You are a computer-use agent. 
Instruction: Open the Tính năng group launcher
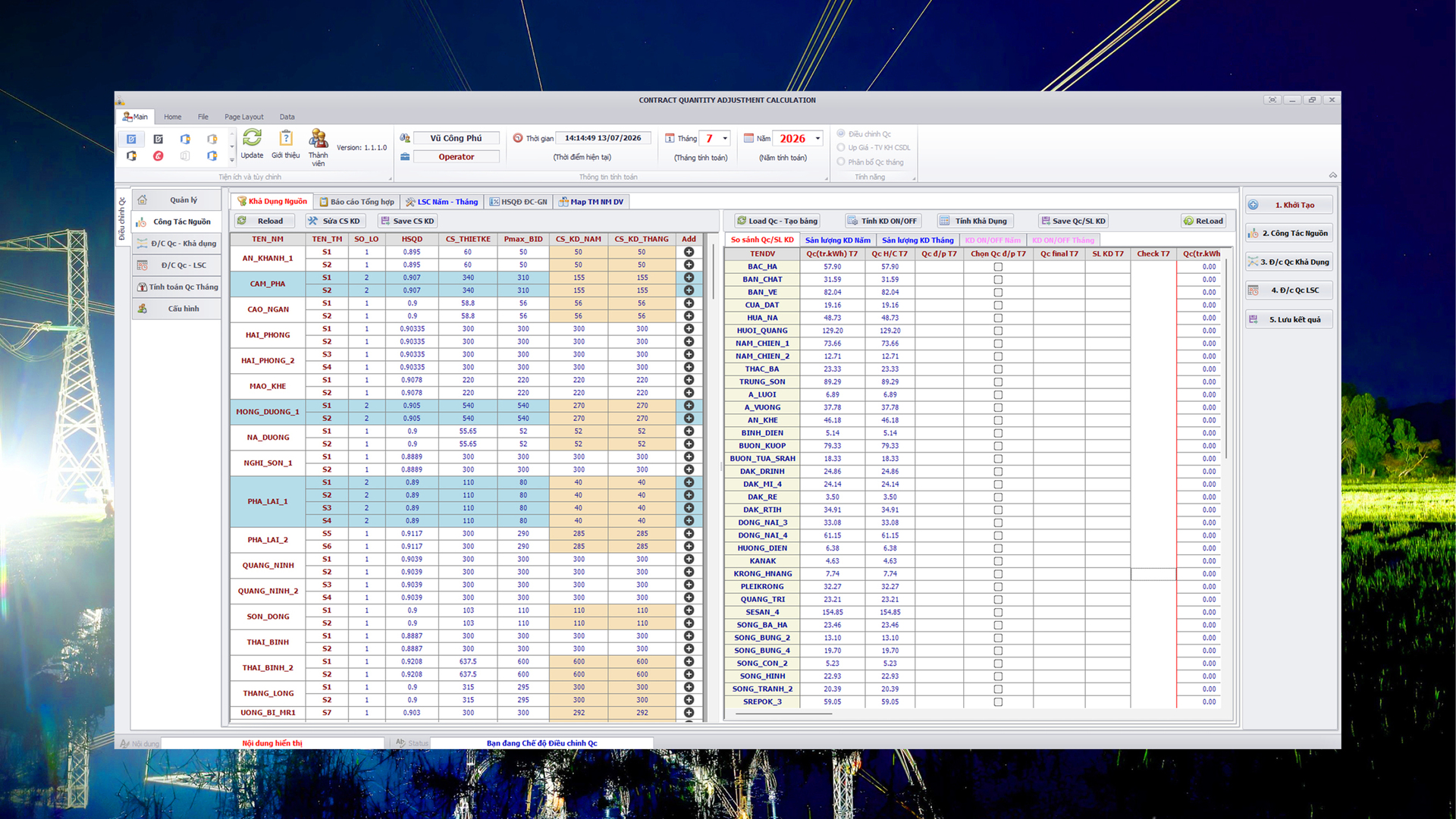pos(914,178)
